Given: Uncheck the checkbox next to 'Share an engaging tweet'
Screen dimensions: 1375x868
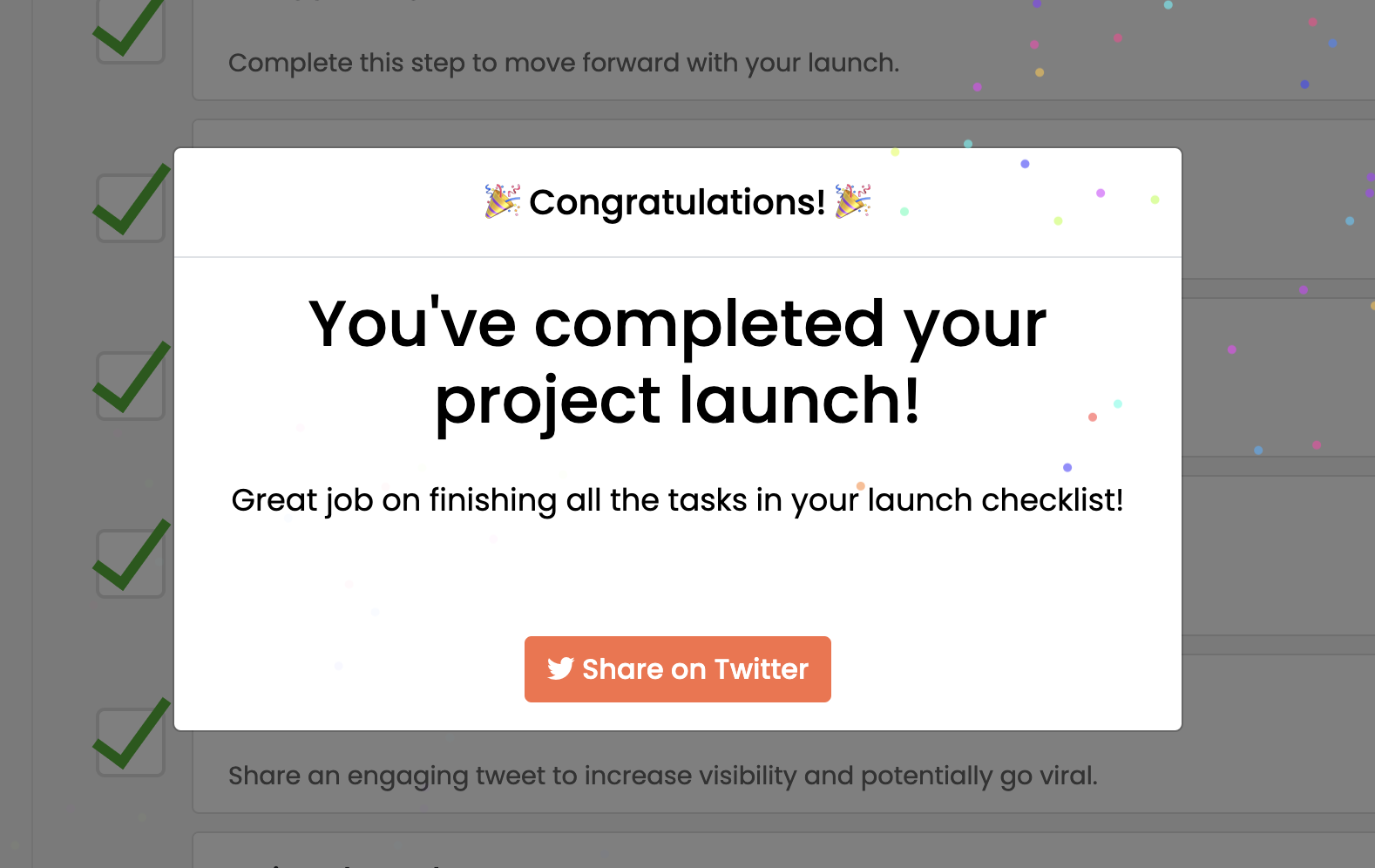Looking at the screenshot, I should point(131,741).
